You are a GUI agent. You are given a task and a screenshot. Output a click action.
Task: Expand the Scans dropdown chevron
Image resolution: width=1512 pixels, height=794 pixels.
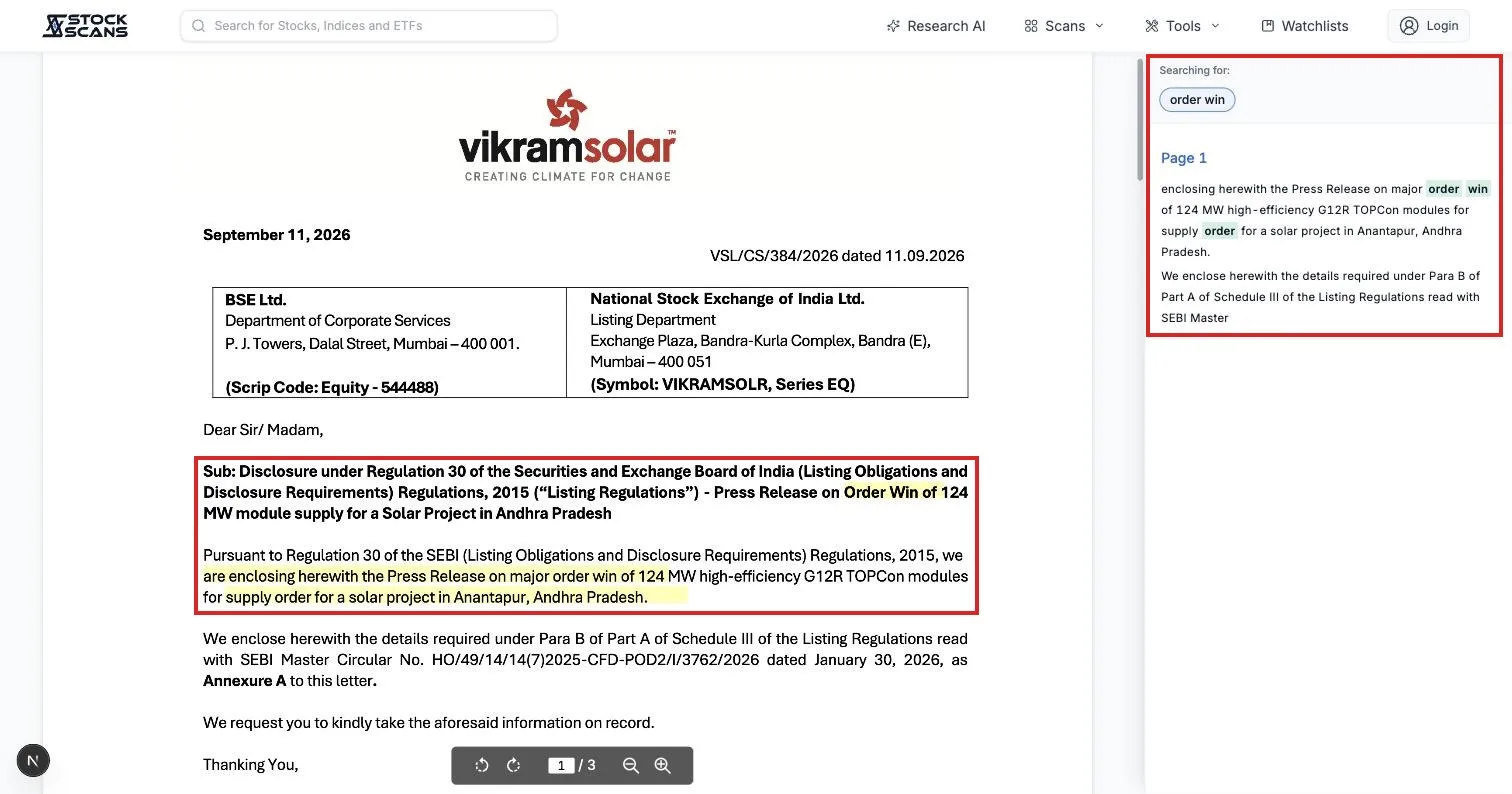click(x=1099, y=26)
